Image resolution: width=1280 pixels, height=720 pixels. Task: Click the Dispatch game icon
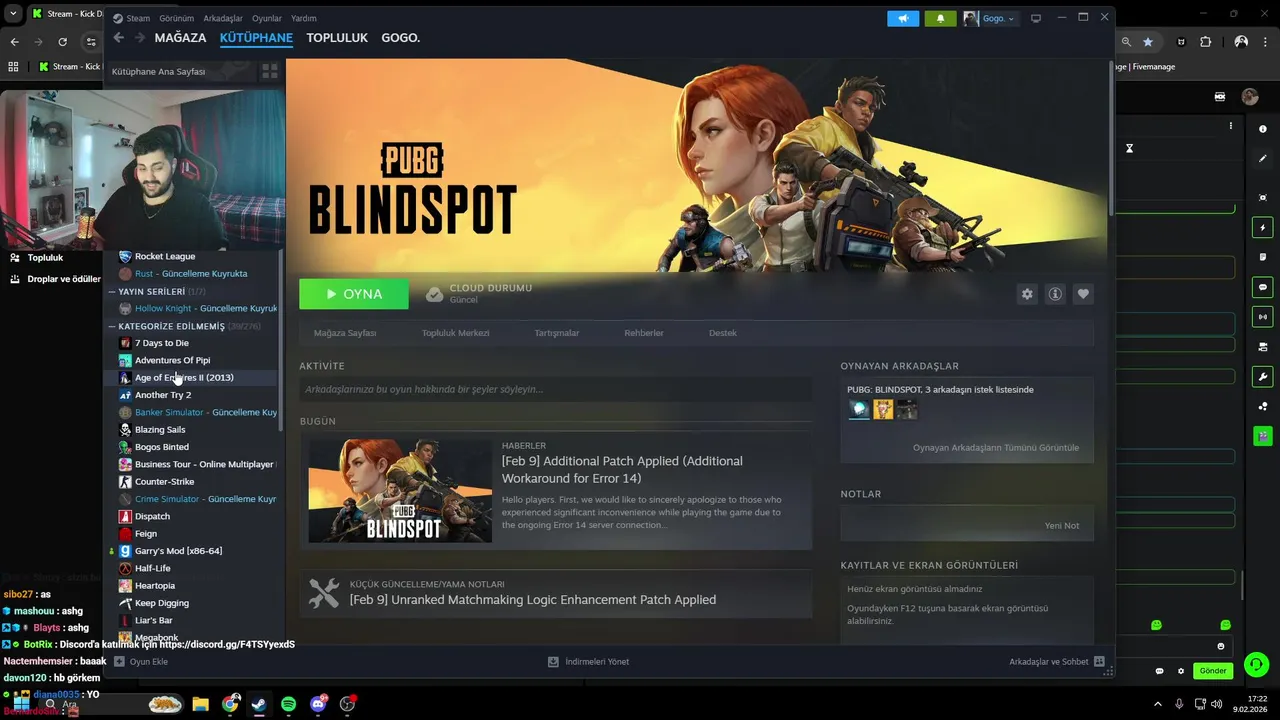pyautogui.click(x=125, y=516)
